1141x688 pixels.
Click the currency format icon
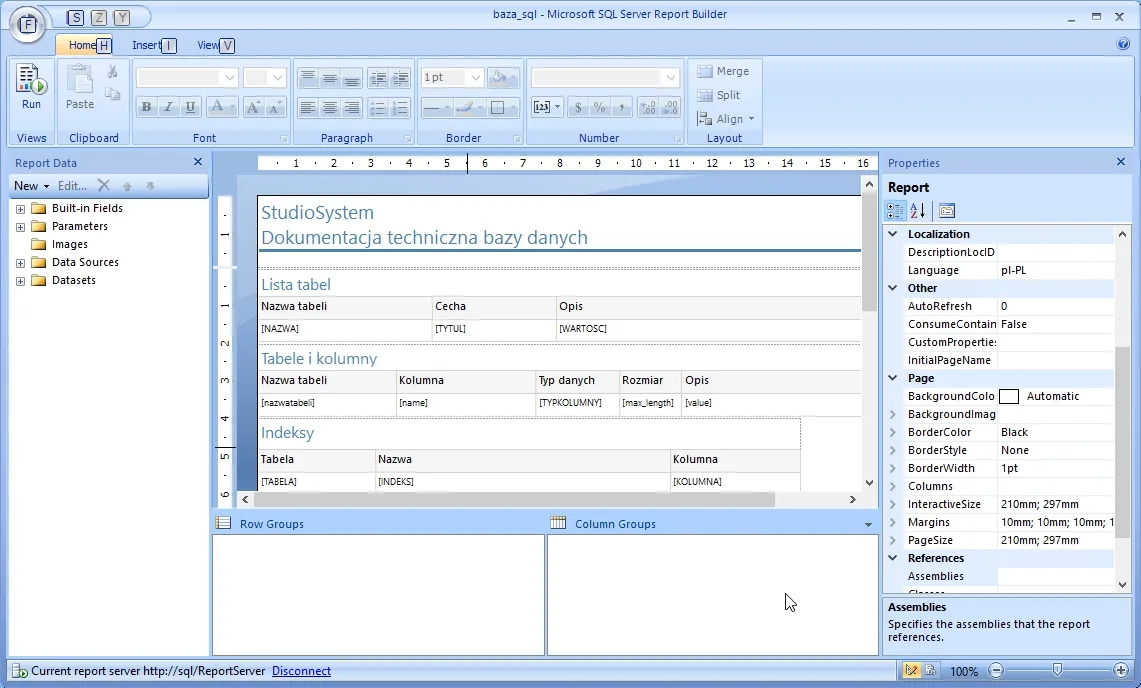click(578, 107)
